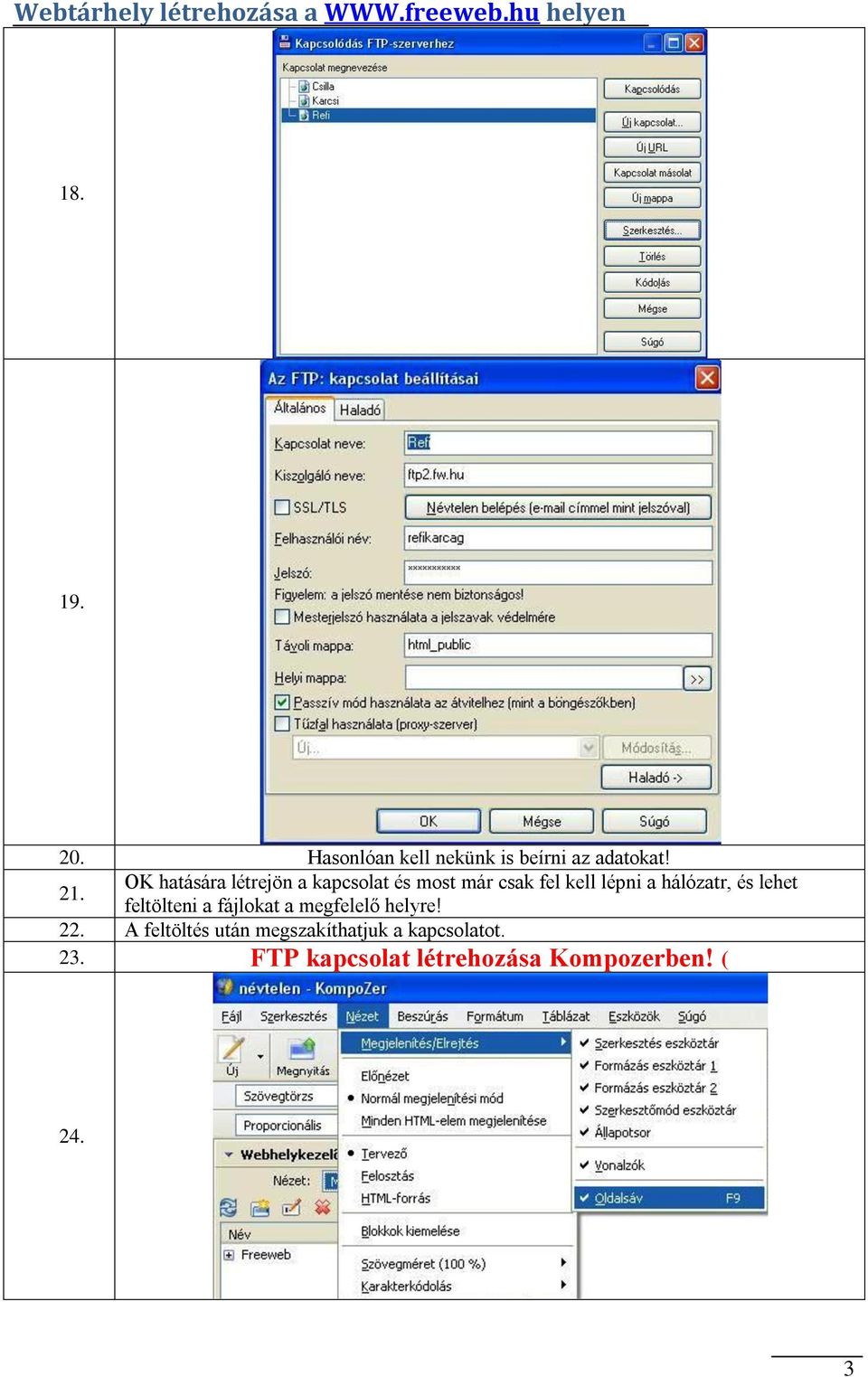The image size is (868, 1377).
Task: Click OK in the FTP settings dialog
Action: click(x=429, y=821)
